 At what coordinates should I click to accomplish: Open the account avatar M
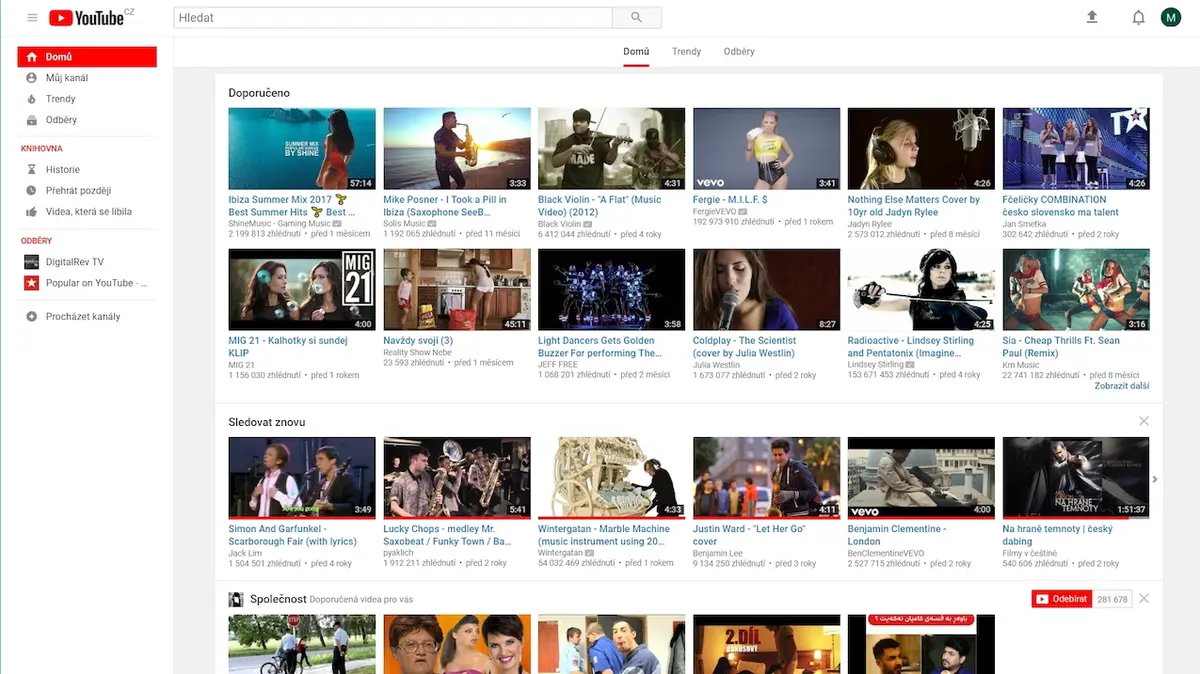1170,17
